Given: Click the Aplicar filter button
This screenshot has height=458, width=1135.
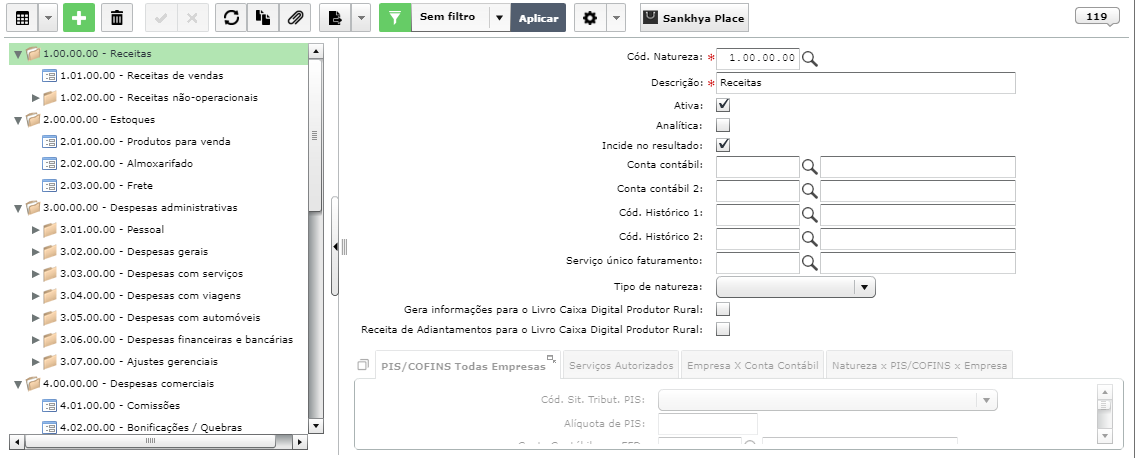Looking at the screenshot, I should pyautogui.click(x=538, y=18).
